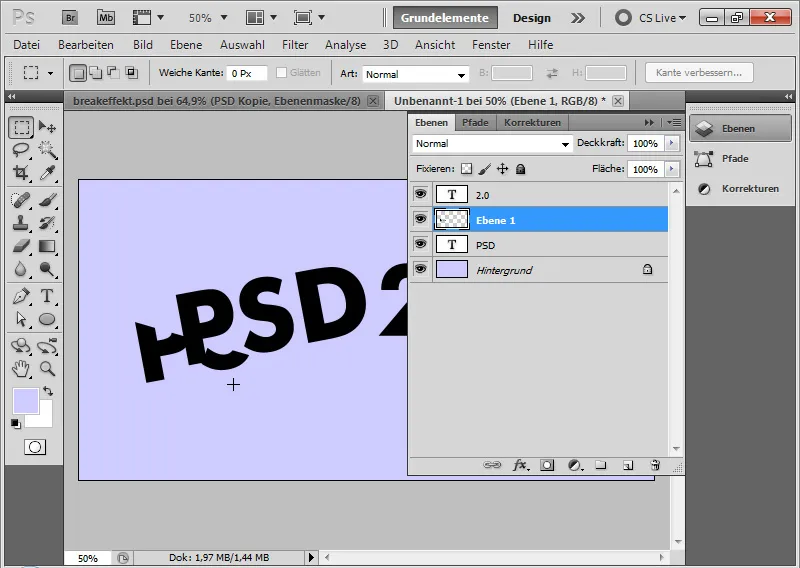Toggle lock position

click(x=503, y=169)
